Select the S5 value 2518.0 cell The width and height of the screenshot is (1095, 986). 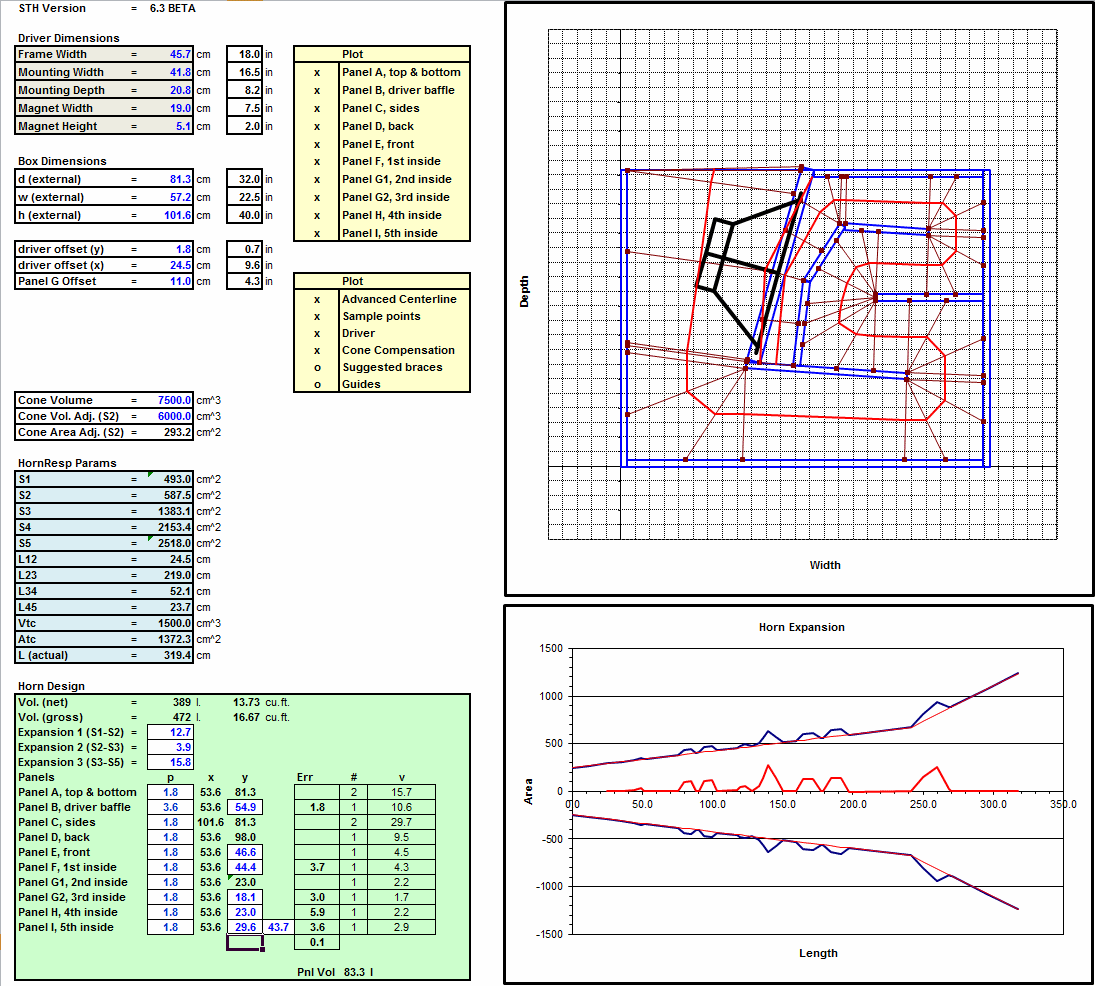(170, 543)
